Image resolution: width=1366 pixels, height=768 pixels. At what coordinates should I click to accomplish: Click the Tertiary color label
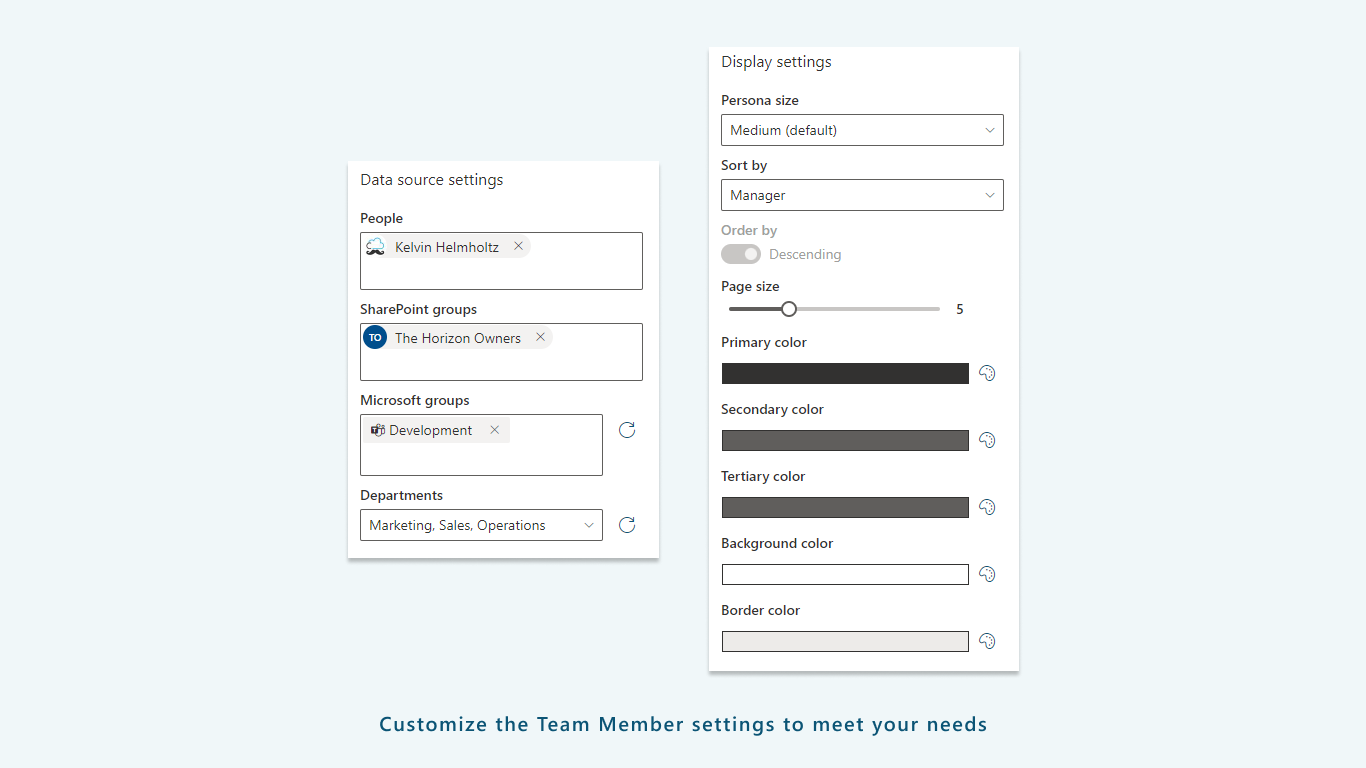pos(763,476)
